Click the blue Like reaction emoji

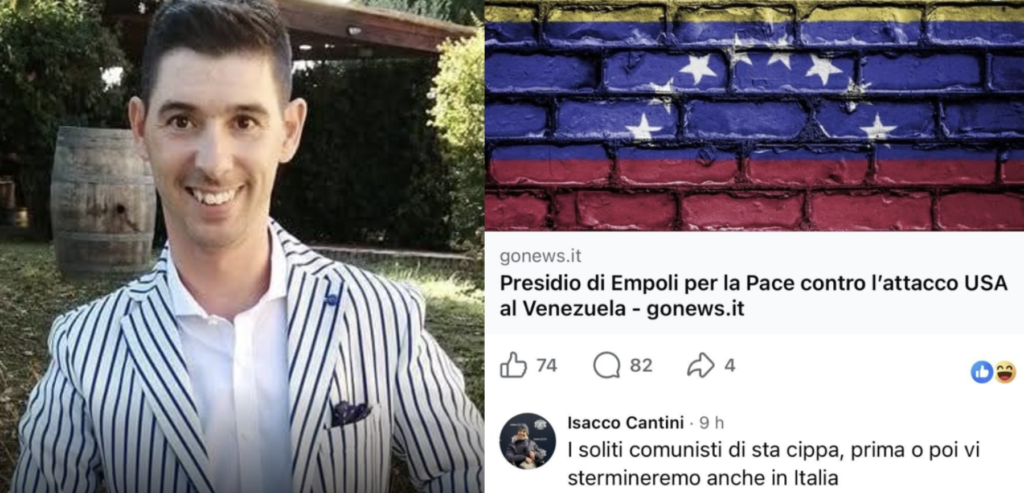point(982,372)
